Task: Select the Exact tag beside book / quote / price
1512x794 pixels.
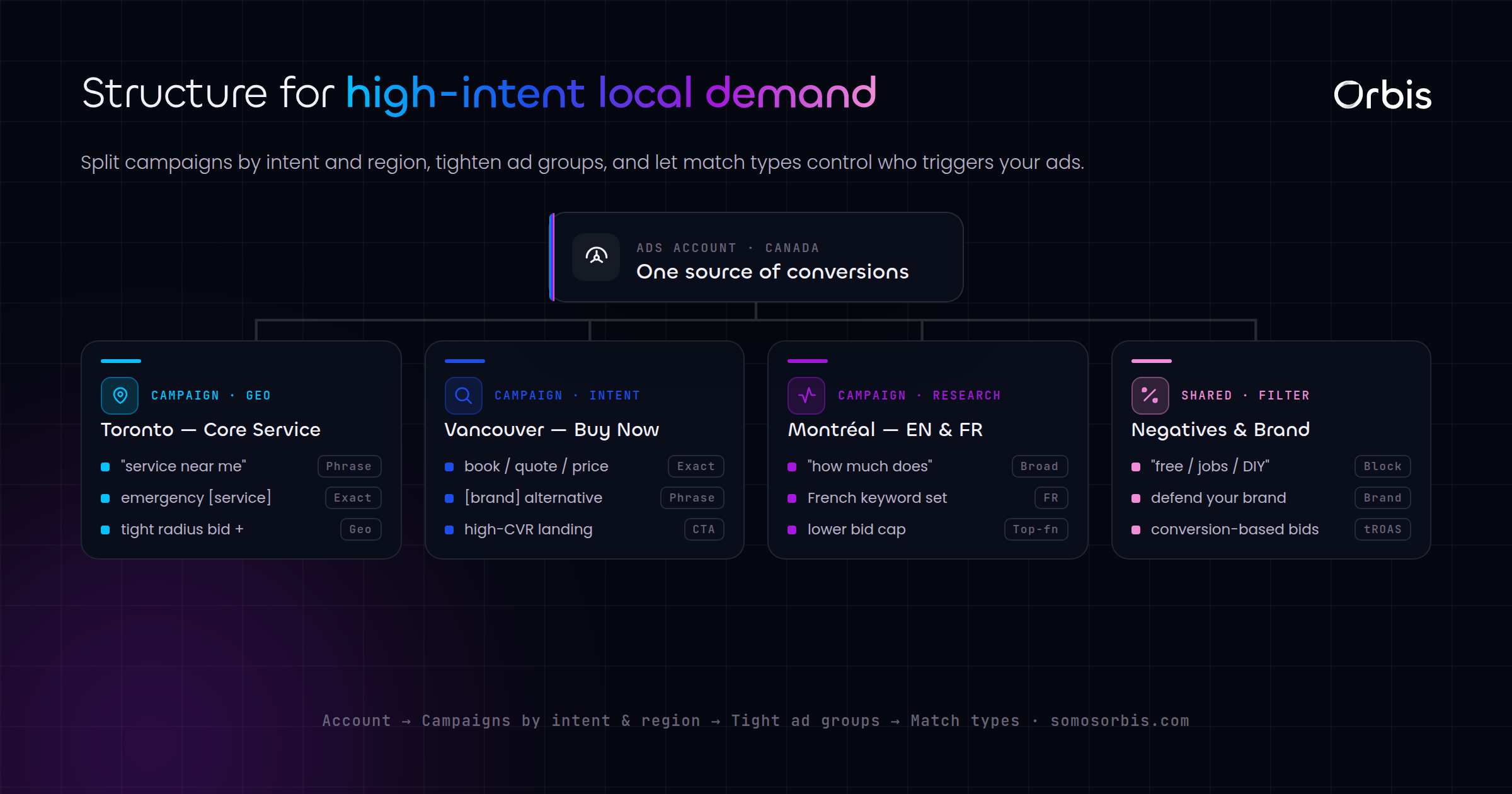Action: coord(696,466)
